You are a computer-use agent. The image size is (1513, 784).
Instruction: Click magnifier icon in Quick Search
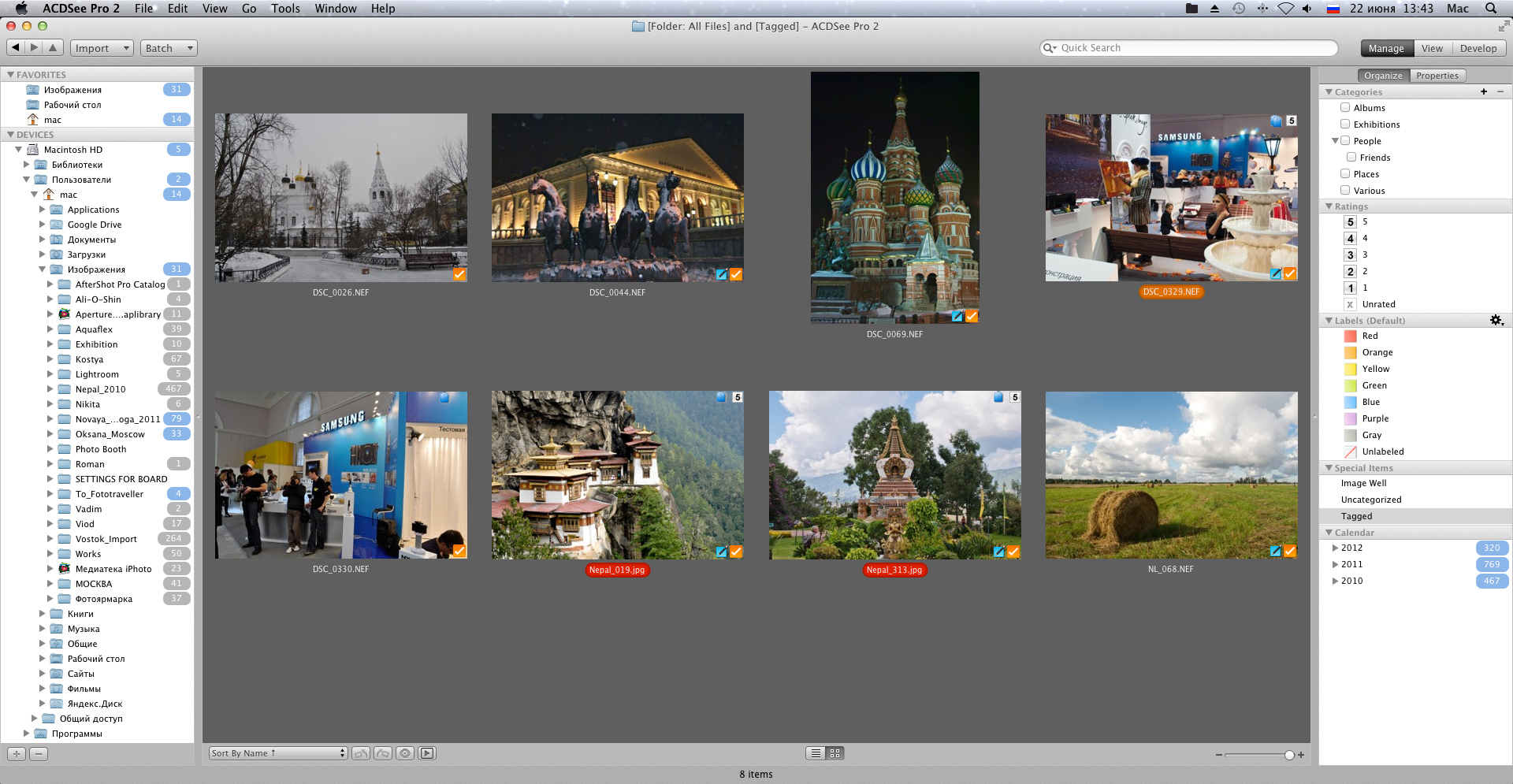tap(1049, 48)
